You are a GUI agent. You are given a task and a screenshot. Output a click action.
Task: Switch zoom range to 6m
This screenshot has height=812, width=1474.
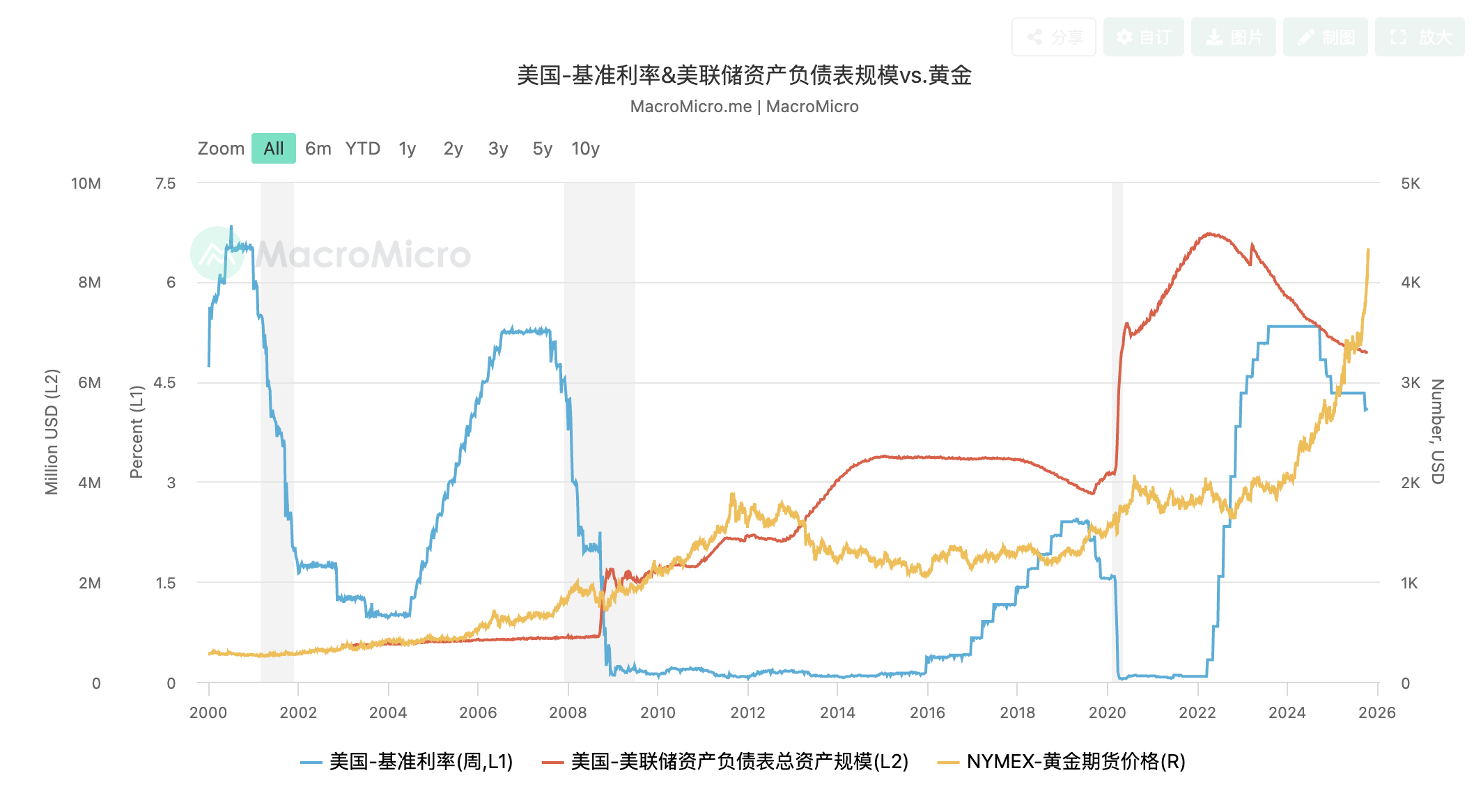318,148
